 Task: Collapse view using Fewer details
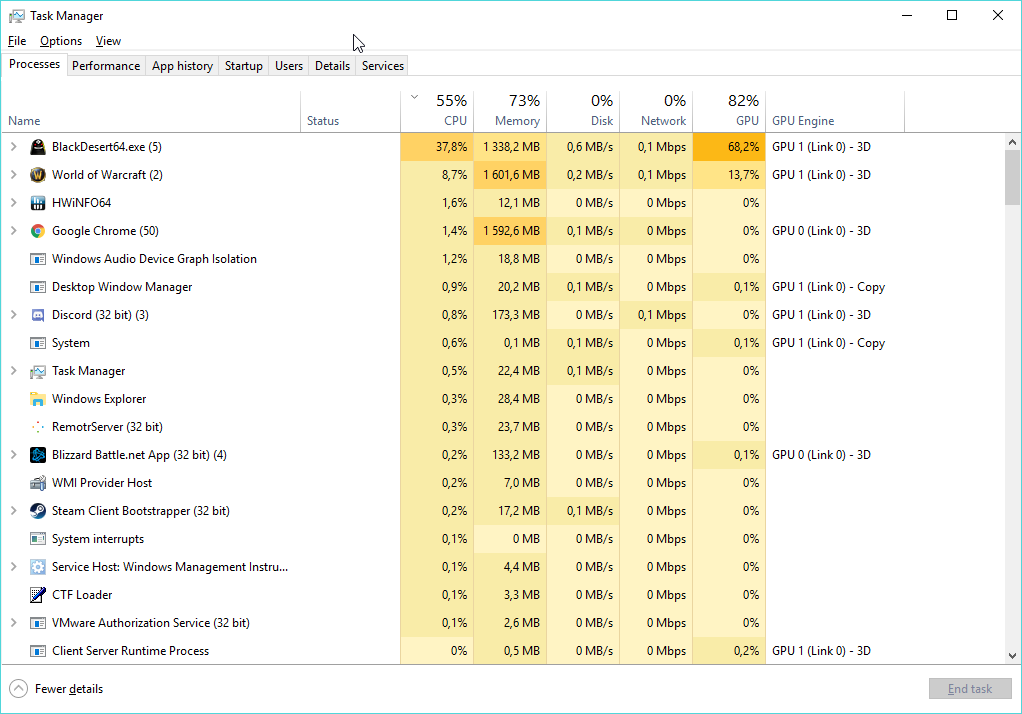coord(57,689)
